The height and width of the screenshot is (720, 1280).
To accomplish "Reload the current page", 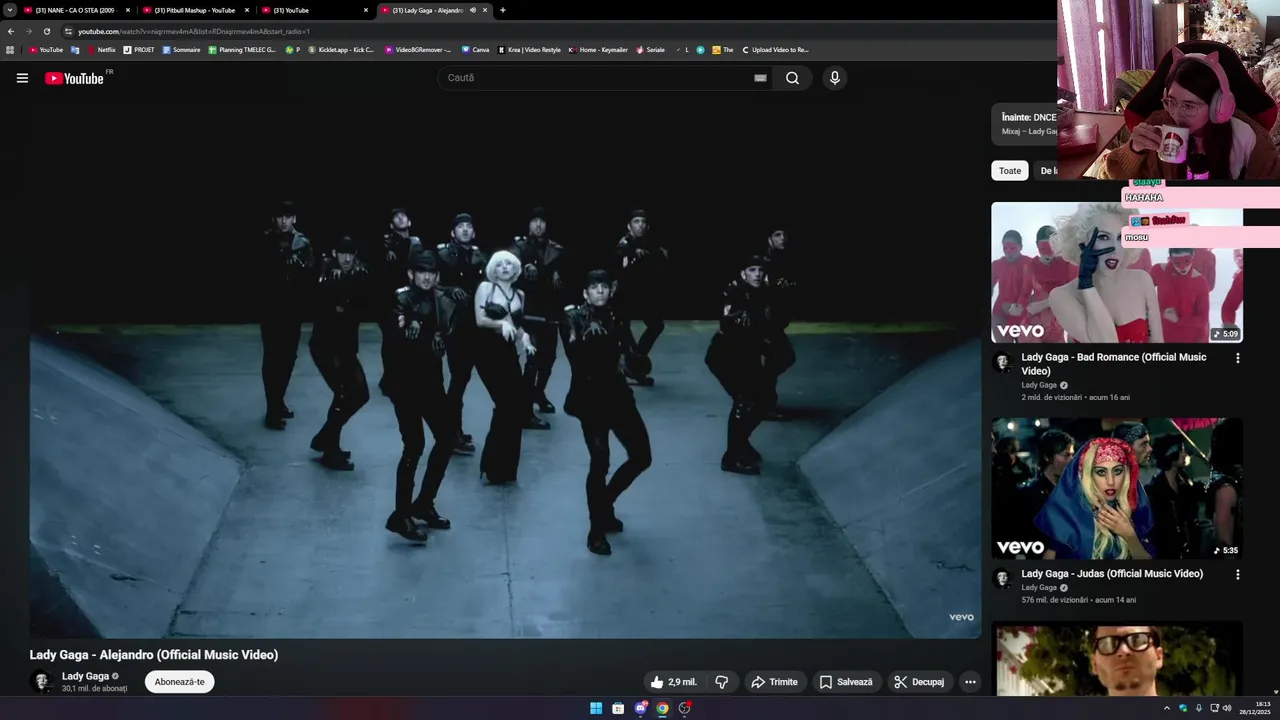I will (47, 31).
